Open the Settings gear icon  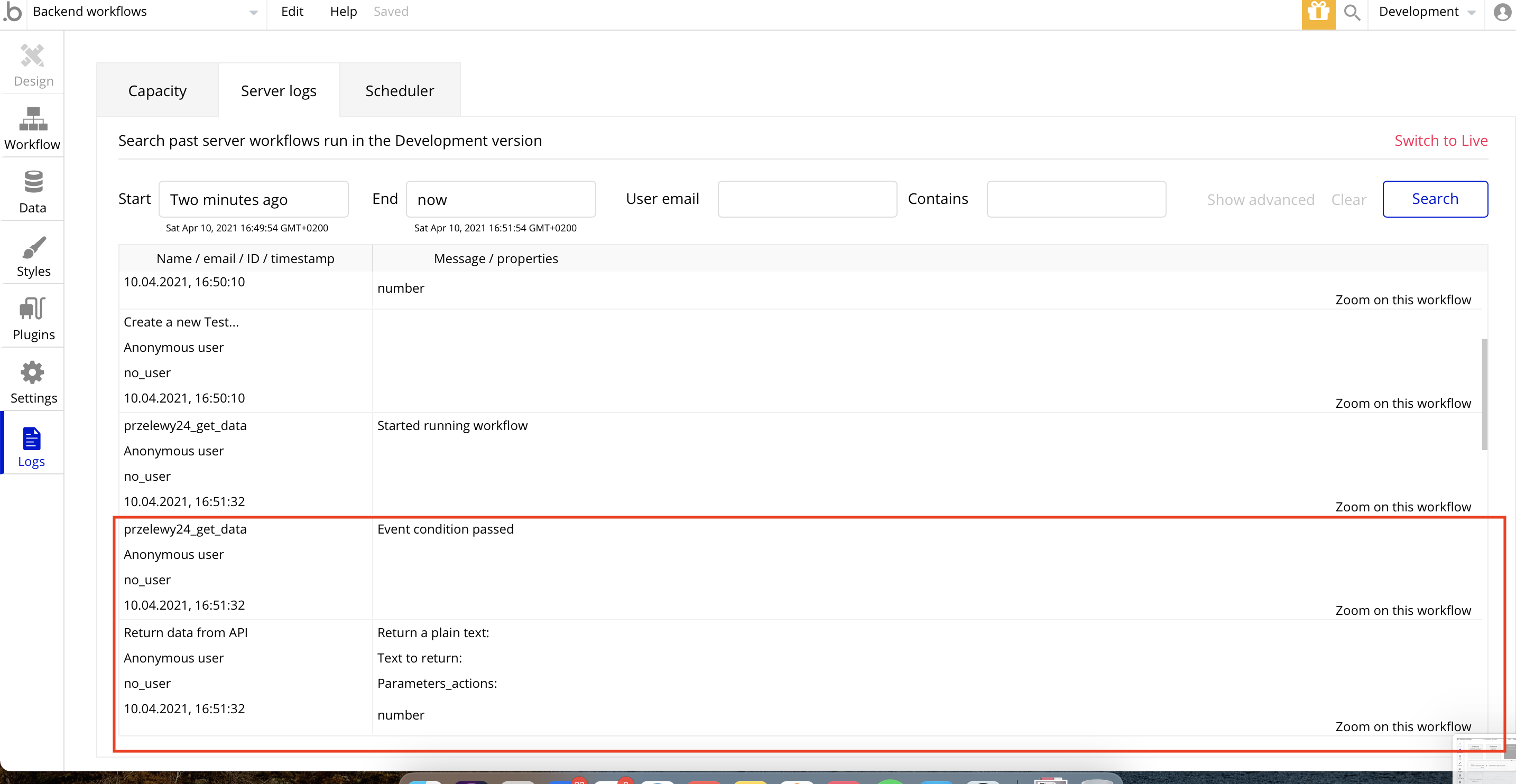(32, 373)
